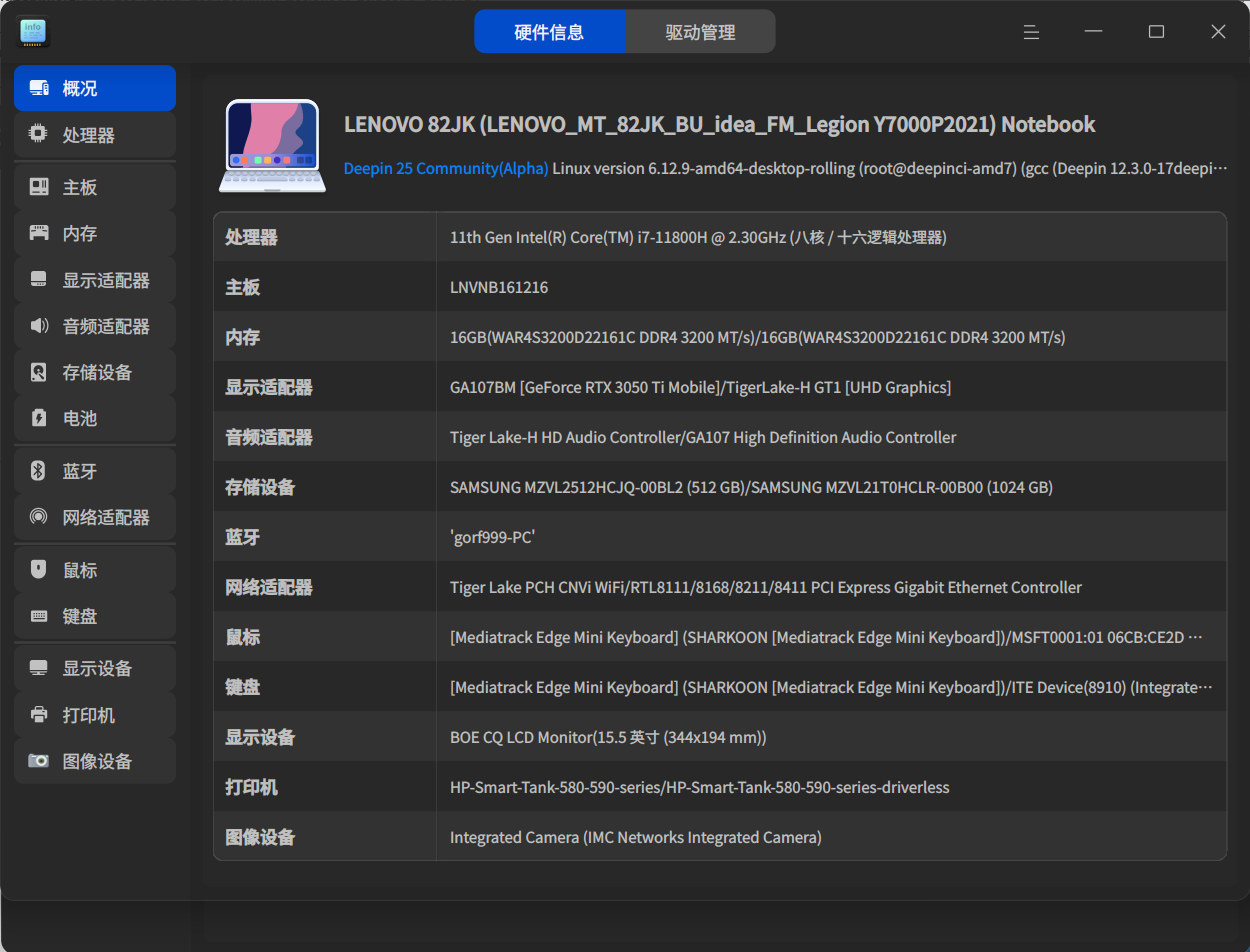Image resolution: width=1250 pixels, height=952 pixels.
Task: Click the 内存 row 16GB DDR4 value
Action: click(x=758, y=337)
